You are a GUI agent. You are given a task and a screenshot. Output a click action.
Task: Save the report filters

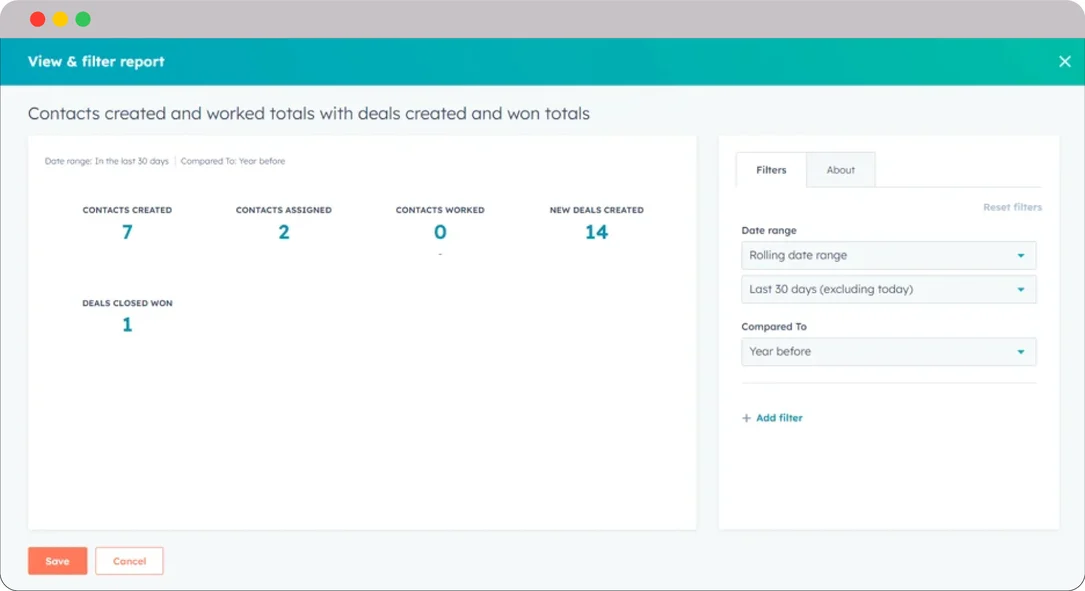(57, 561)
